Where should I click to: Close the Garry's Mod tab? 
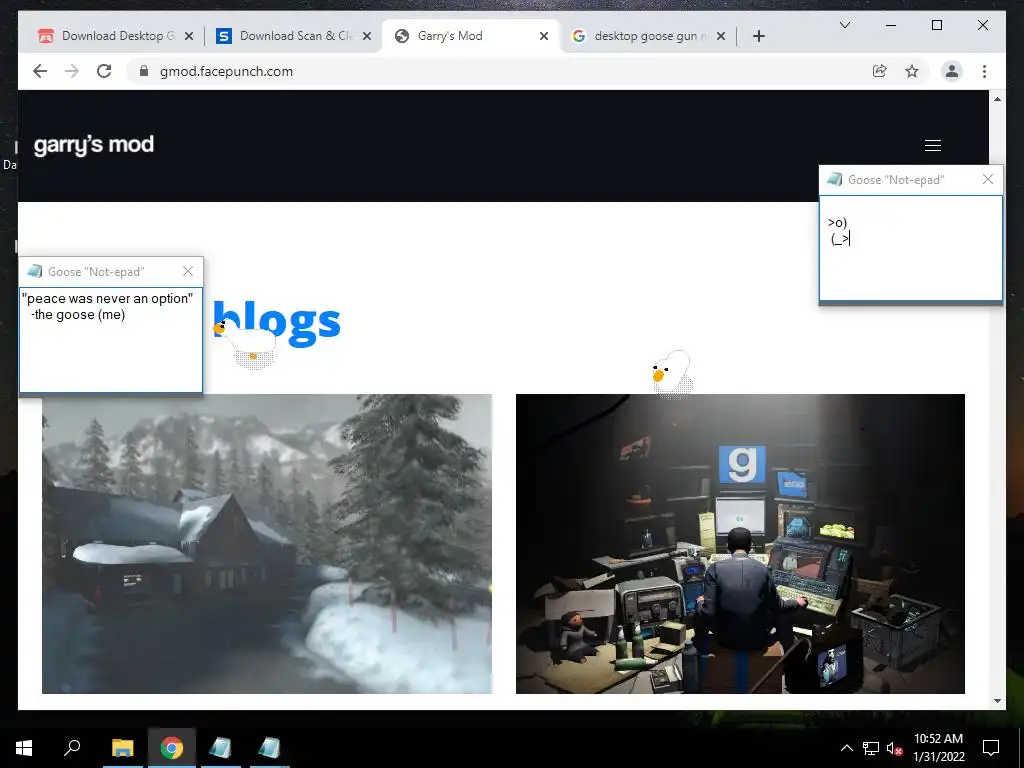click(543, 36)
